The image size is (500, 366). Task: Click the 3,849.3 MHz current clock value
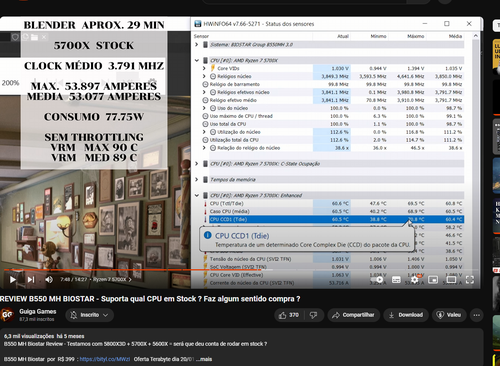coord(335,76)
